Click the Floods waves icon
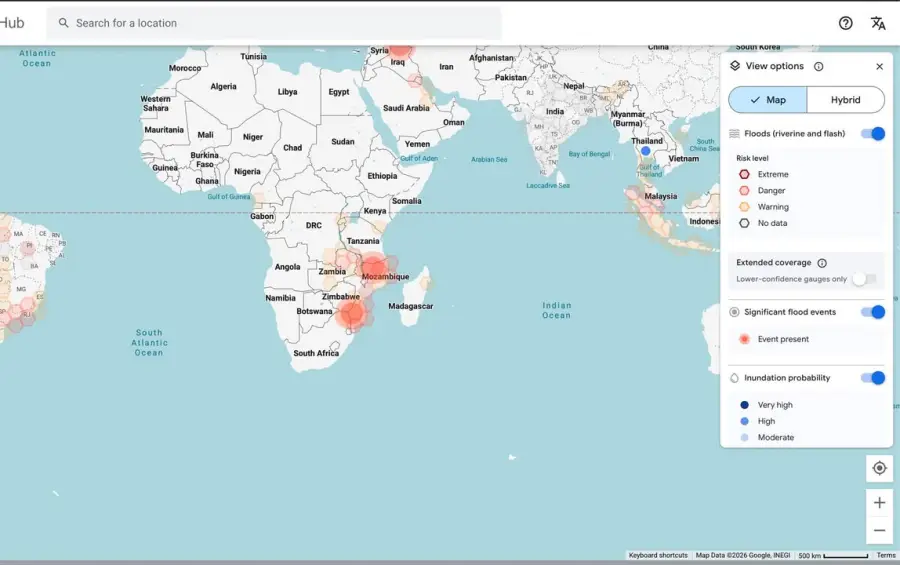This screenshot has height=565, width=900. tap(734, 134)
